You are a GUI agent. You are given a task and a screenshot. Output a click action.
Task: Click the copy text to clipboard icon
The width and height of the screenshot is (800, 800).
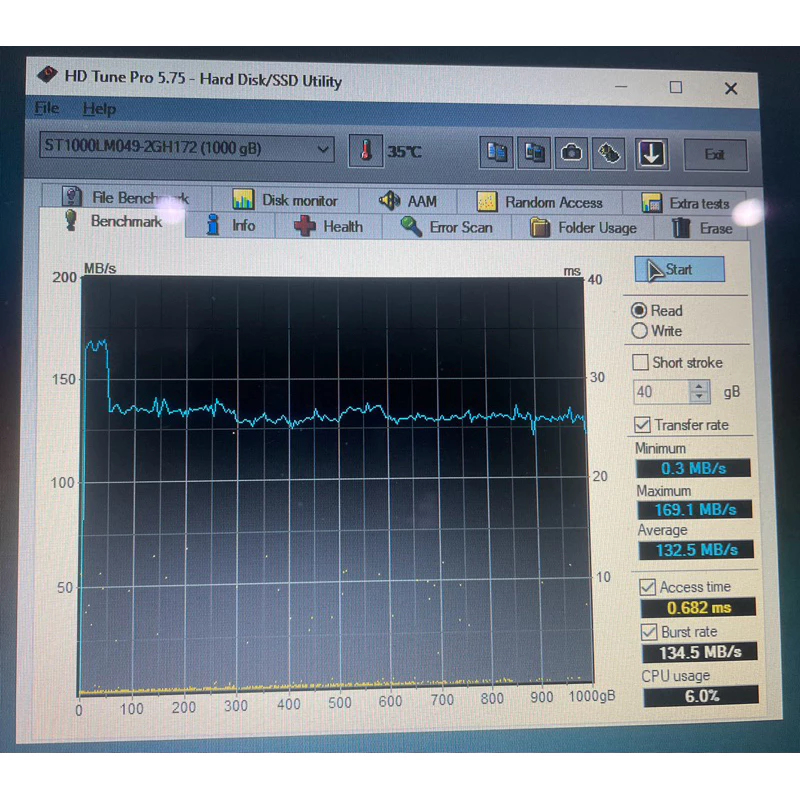pyautogui.click(x=497, y=153)
